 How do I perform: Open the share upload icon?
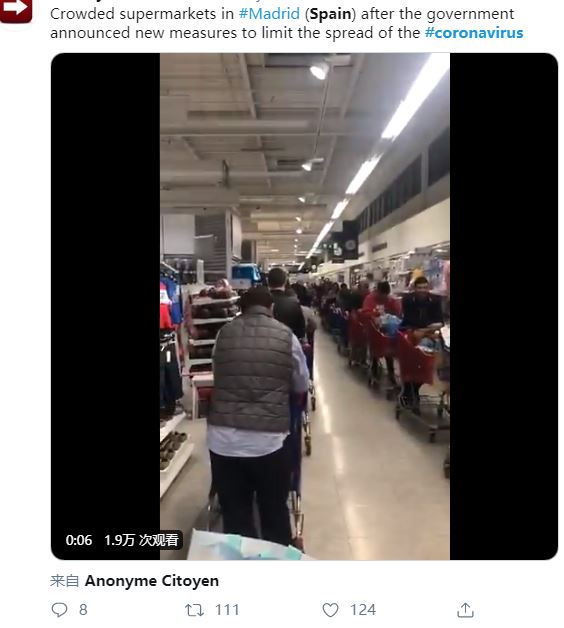pyautogui.click(x=465, y=610)
